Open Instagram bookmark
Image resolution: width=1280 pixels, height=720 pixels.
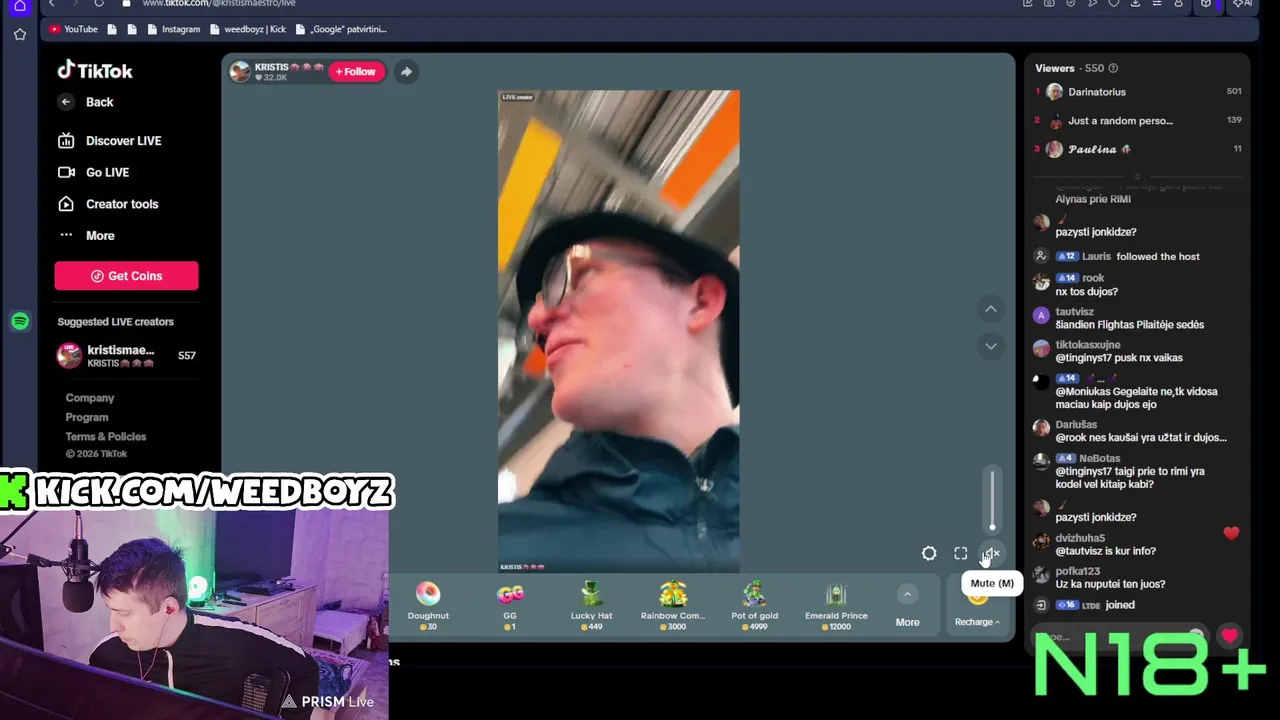[174, 29]
